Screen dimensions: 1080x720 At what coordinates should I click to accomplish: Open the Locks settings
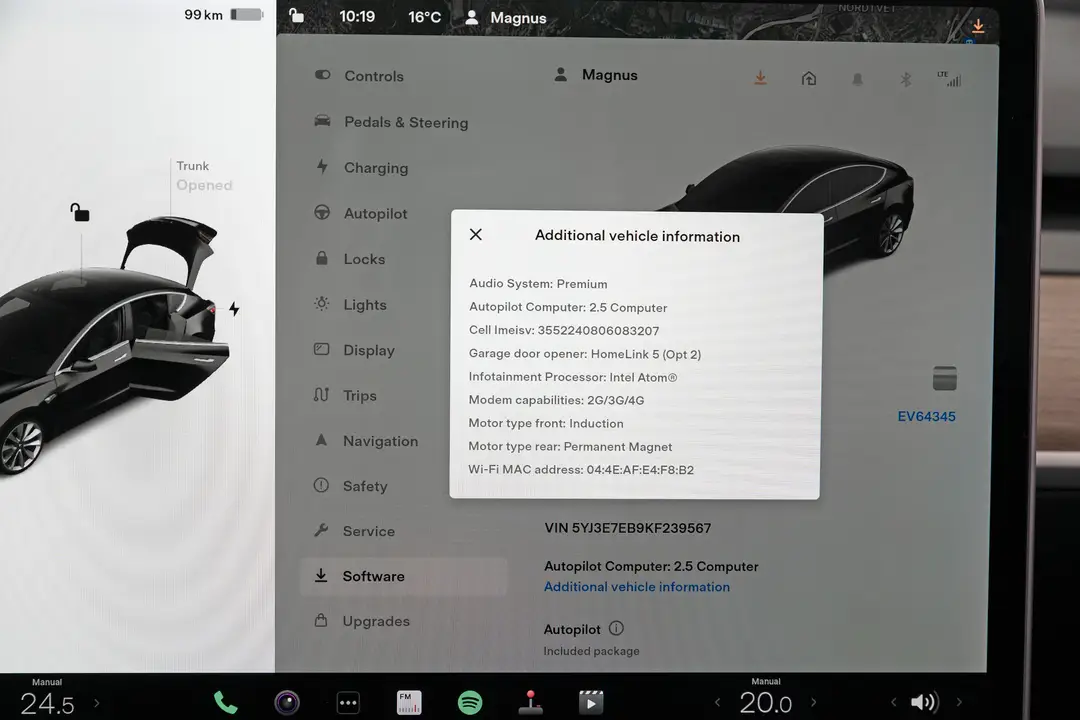350,258
